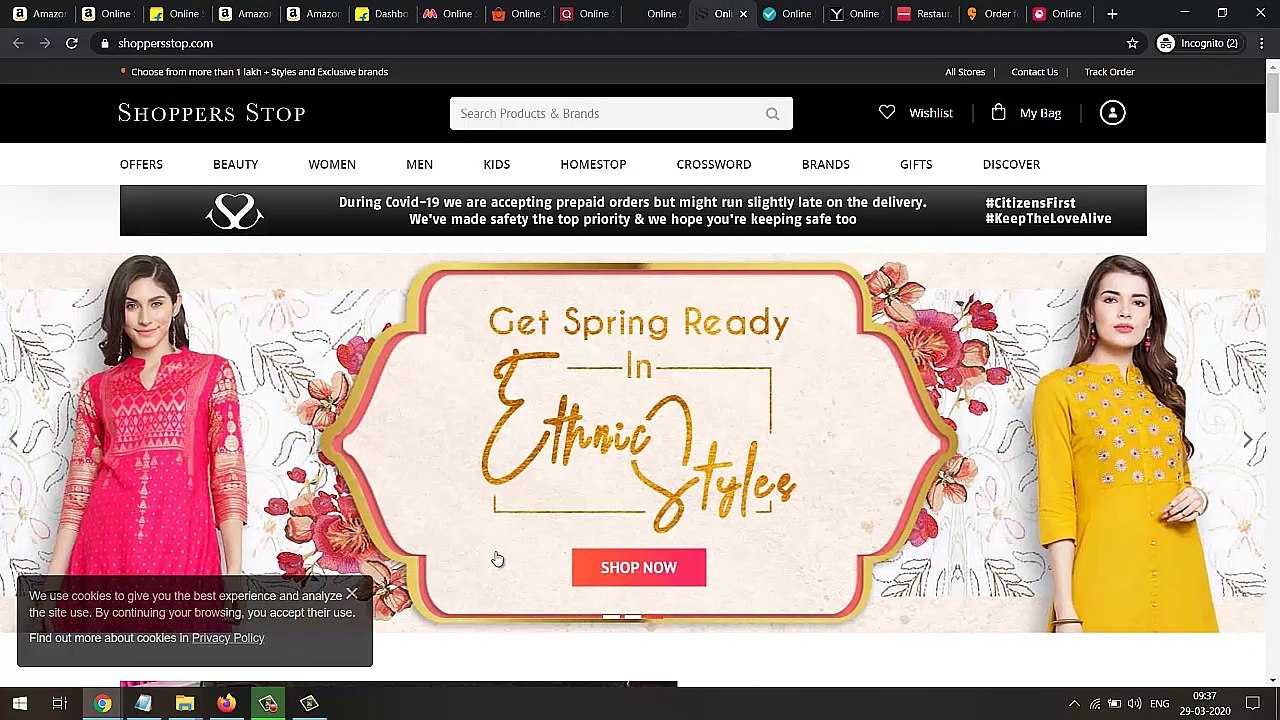Switch to the Dashboard tab
This screenshot has width=1280, height=720.
coord(380,14)
